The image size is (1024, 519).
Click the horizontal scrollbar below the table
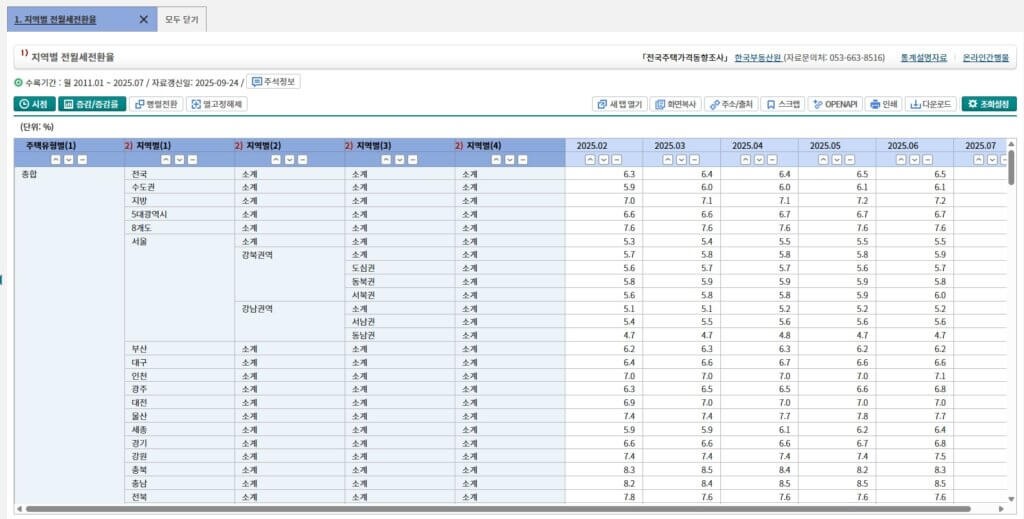coord(500,509)
